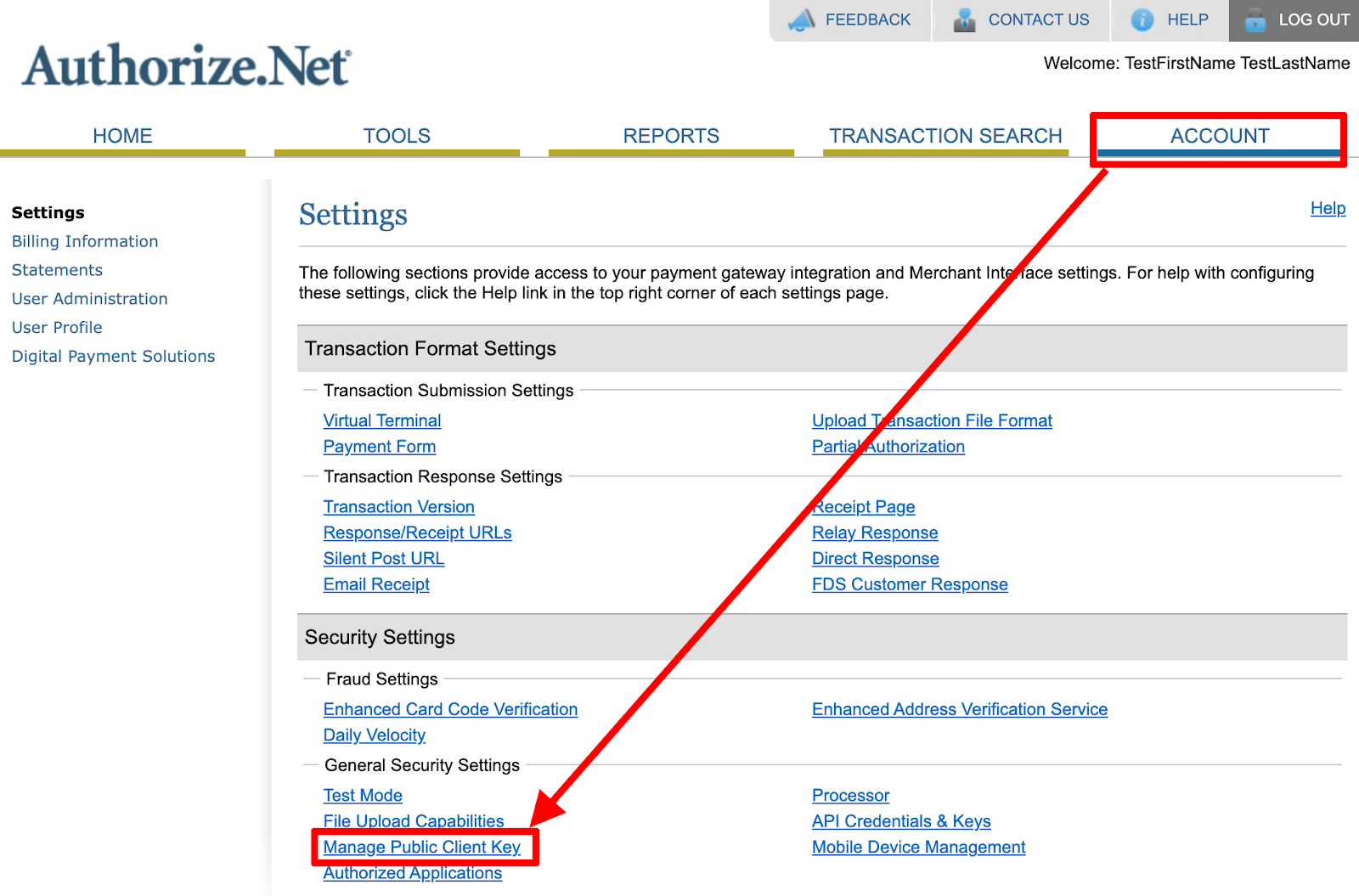Open the Authorized Applications link
This screenshot has height=896, width=1359.
[413, 873]
